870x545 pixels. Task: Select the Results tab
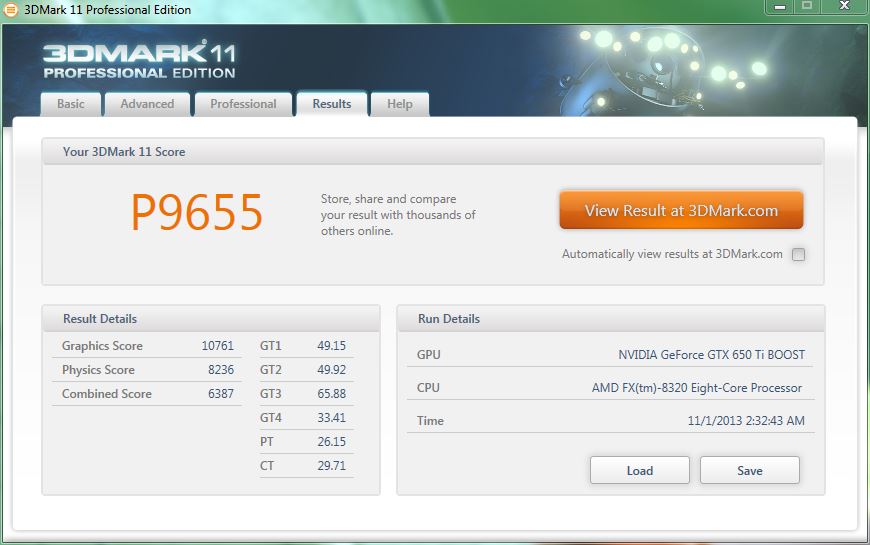tap(332, 104)
